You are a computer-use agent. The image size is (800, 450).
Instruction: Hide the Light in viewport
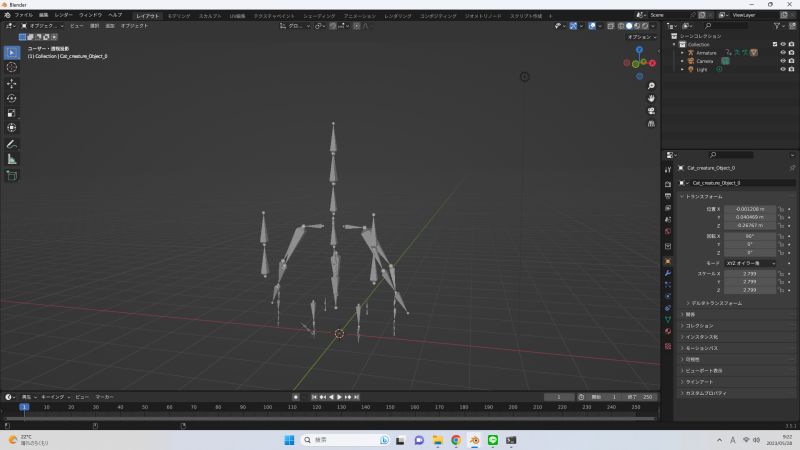coord(783,69)
